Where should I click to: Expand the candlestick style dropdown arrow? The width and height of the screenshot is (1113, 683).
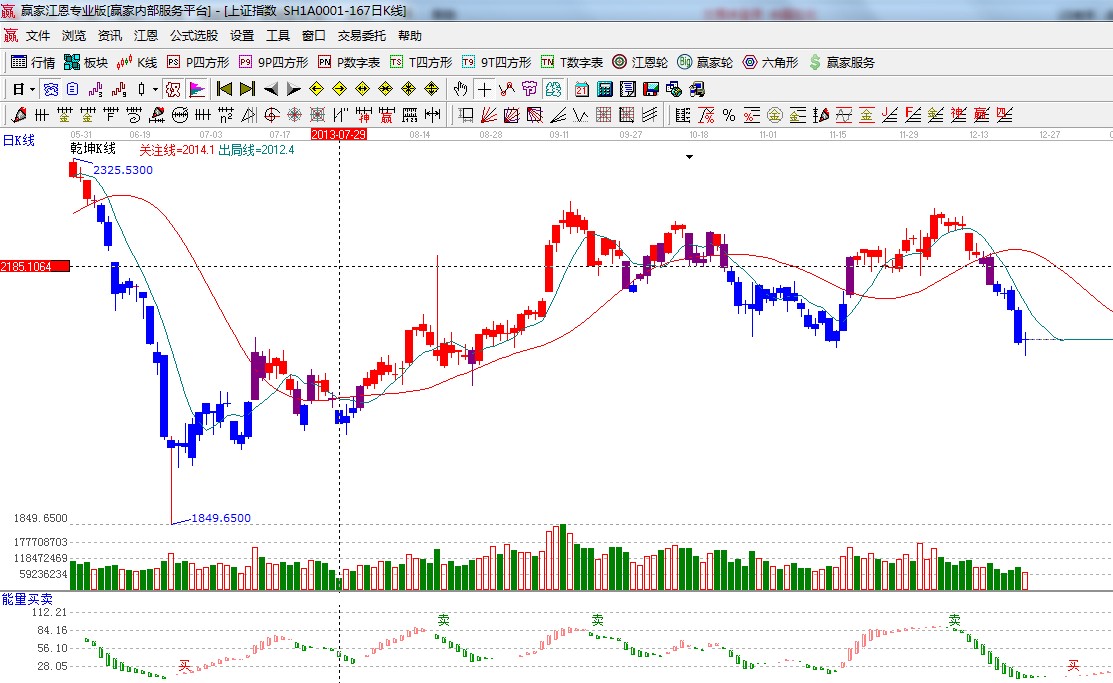coord(155,89)
